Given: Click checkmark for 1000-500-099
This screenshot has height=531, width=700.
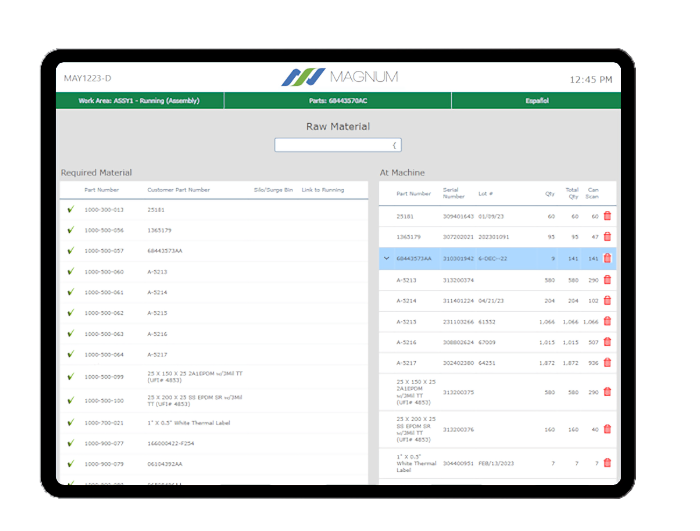Looking at the screenshot, I should pyautogui.click(x=71, y=376).
